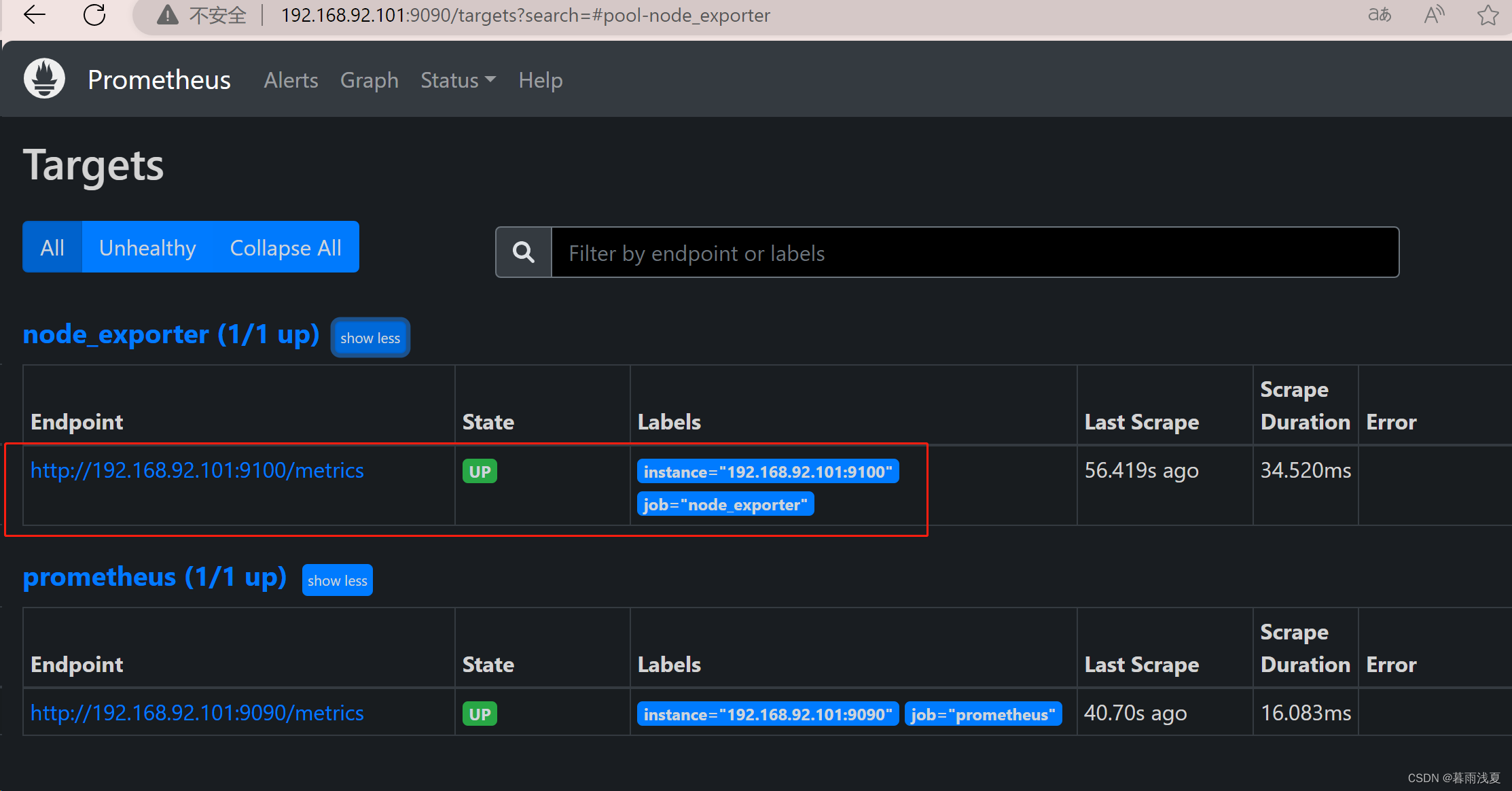
Task: Click the 34.520ms scrape duration value
Action: point(1306,470)
